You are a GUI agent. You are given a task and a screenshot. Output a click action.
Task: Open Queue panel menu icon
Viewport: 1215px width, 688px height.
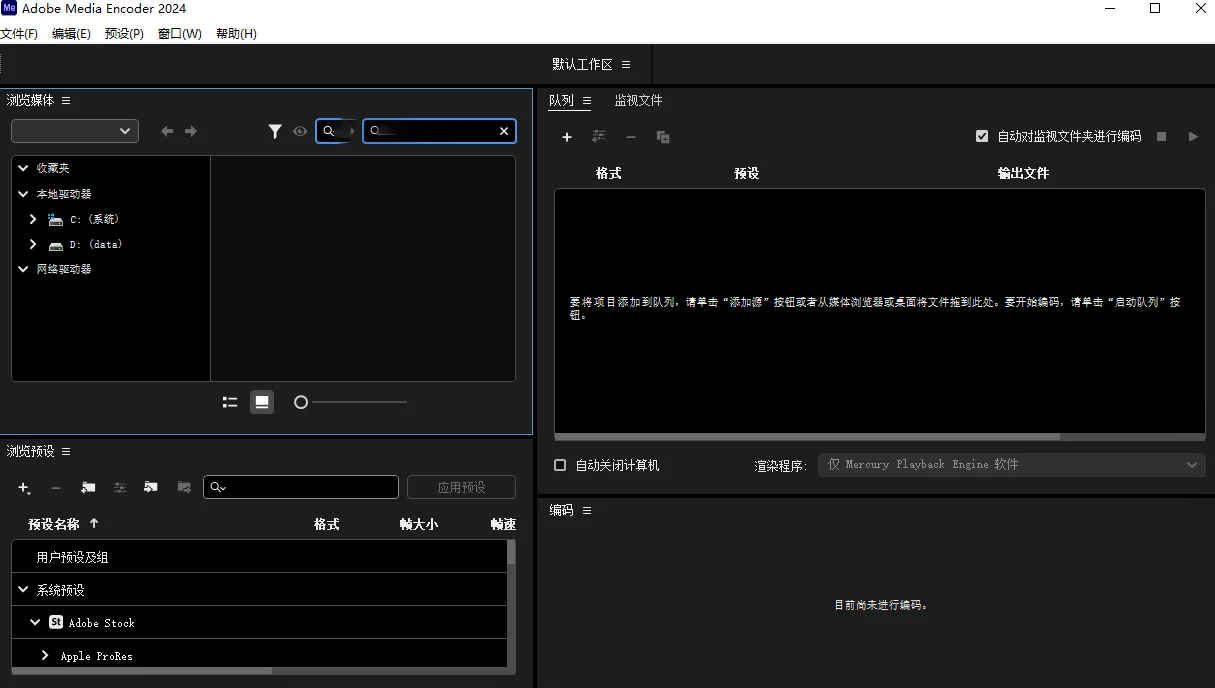(x=587, y=101)
